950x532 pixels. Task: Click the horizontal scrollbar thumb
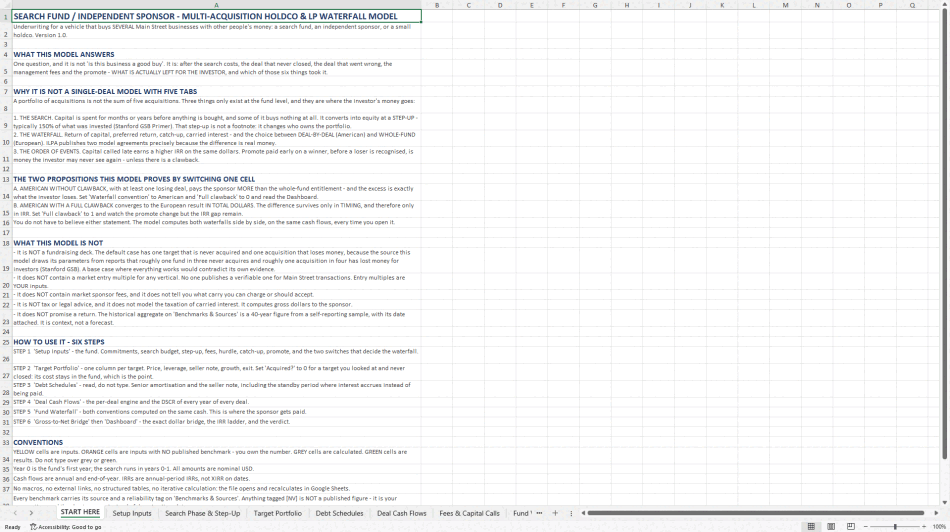click(x=756, y=513)
